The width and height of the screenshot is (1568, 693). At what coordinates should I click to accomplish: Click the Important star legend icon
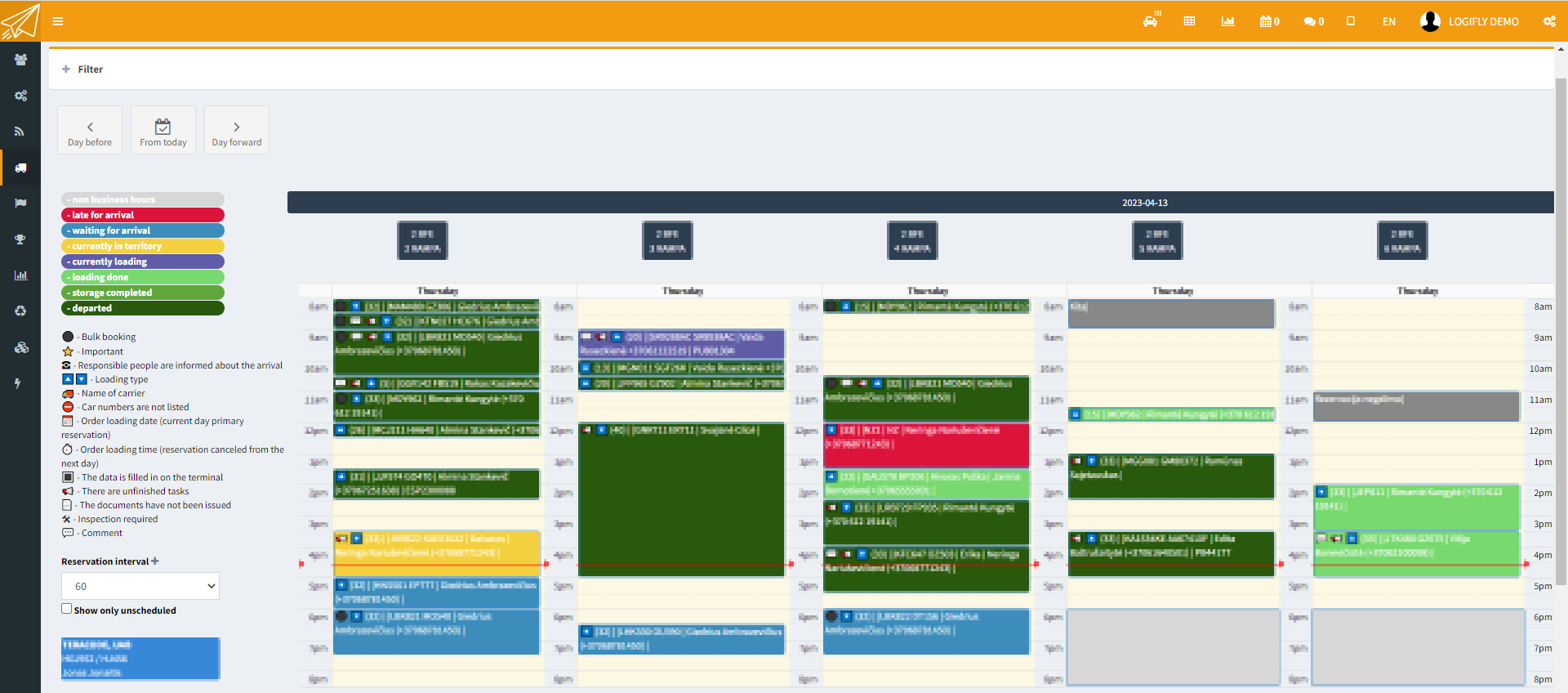pyautogui.click(x=68, y=351)
